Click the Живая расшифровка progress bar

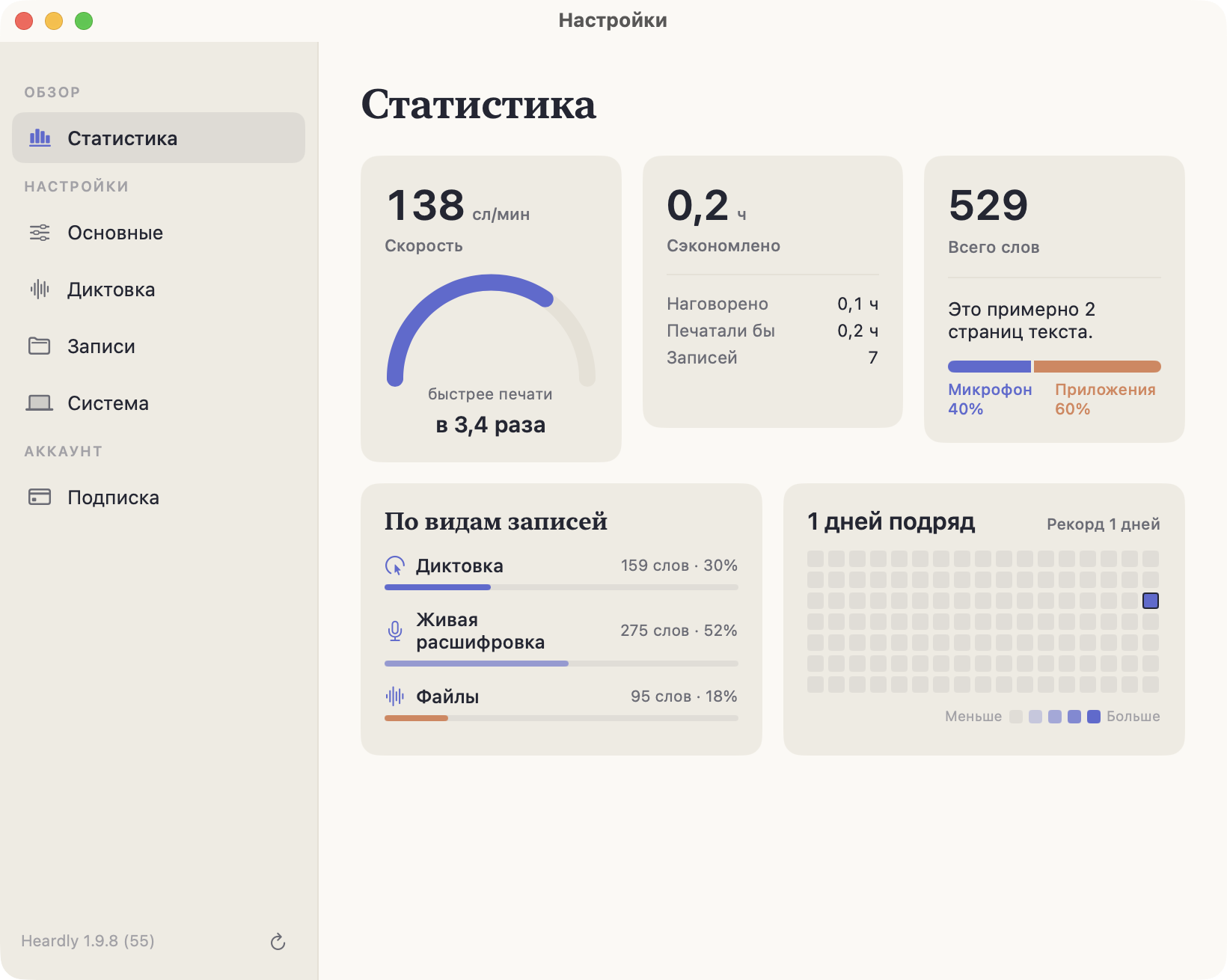click(561, 664)
